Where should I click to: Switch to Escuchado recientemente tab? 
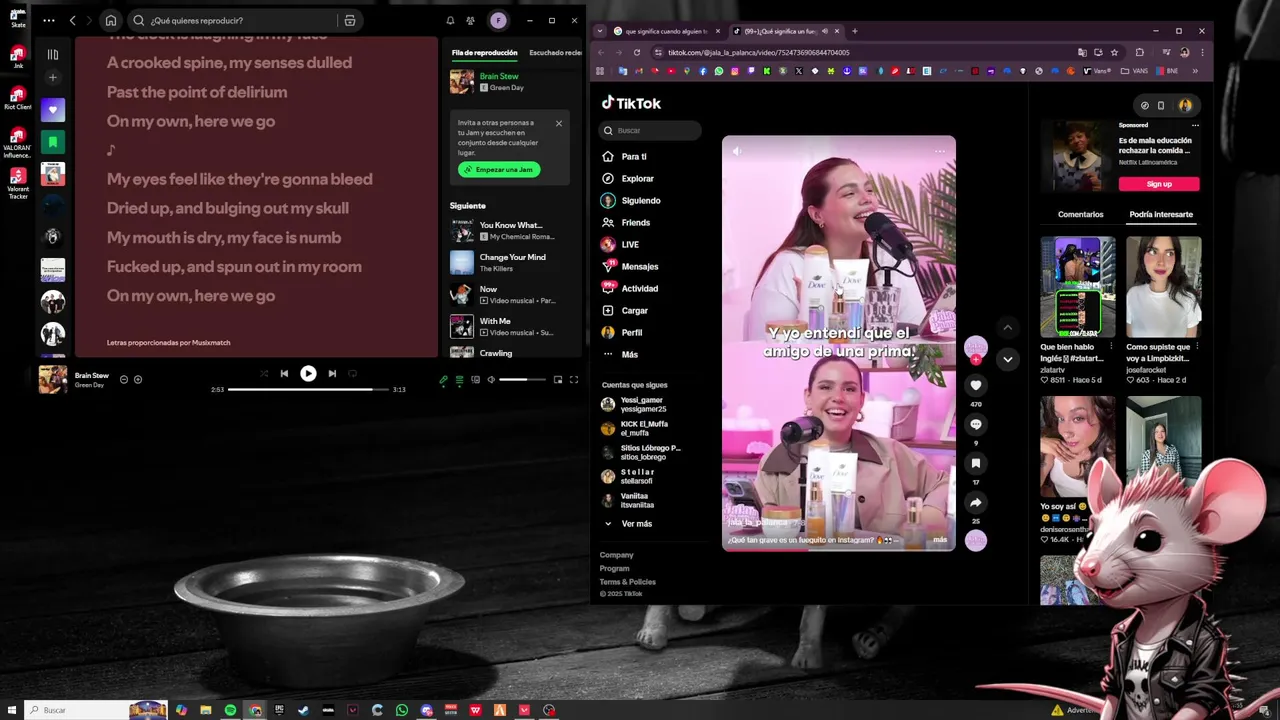coord(555,52)
